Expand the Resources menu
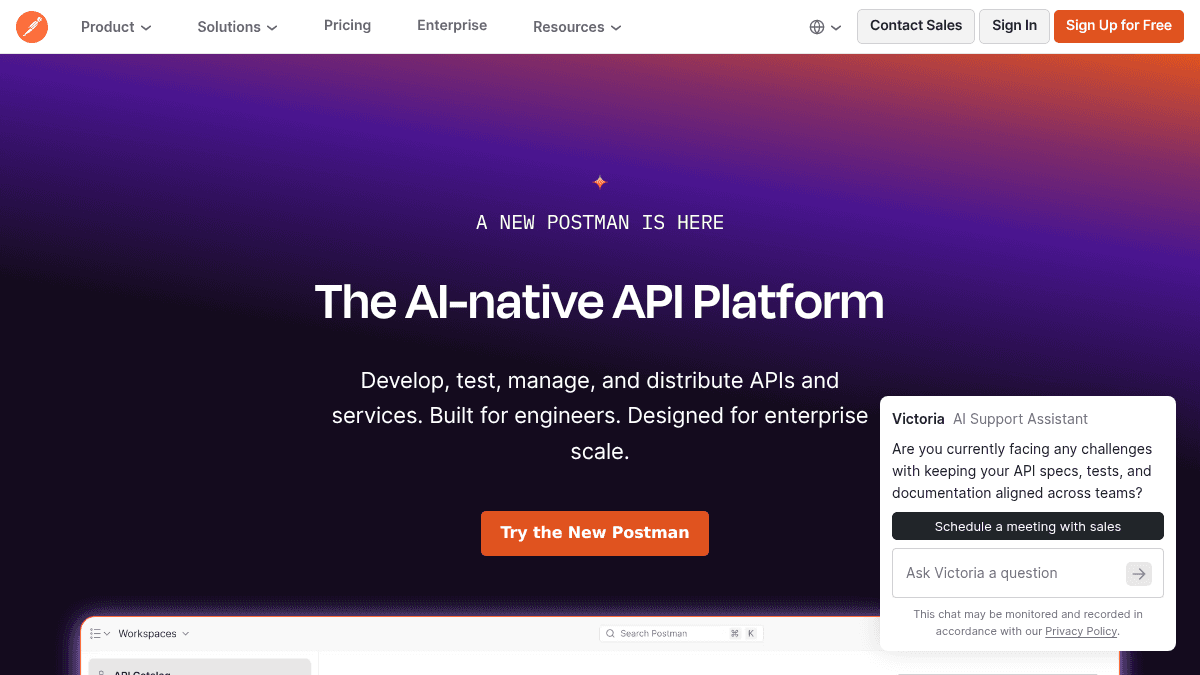This screenshot has height=675, width=1200. click(x=577, y=27)
